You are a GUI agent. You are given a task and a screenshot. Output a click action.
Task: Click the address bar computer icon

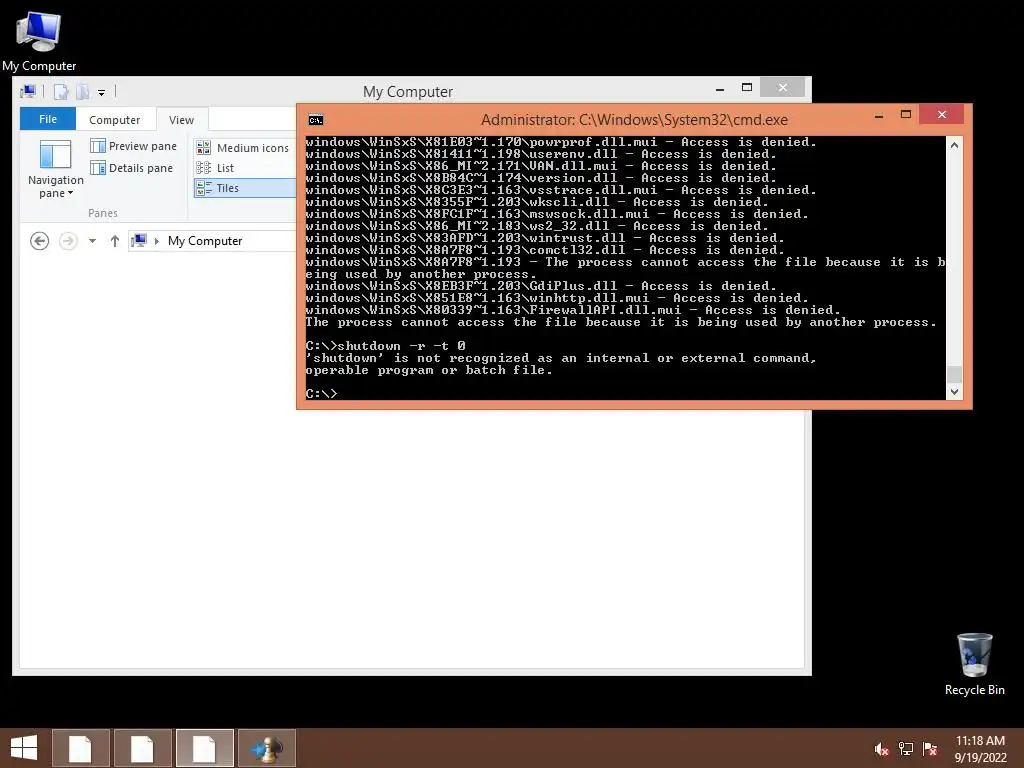point(138,240)
